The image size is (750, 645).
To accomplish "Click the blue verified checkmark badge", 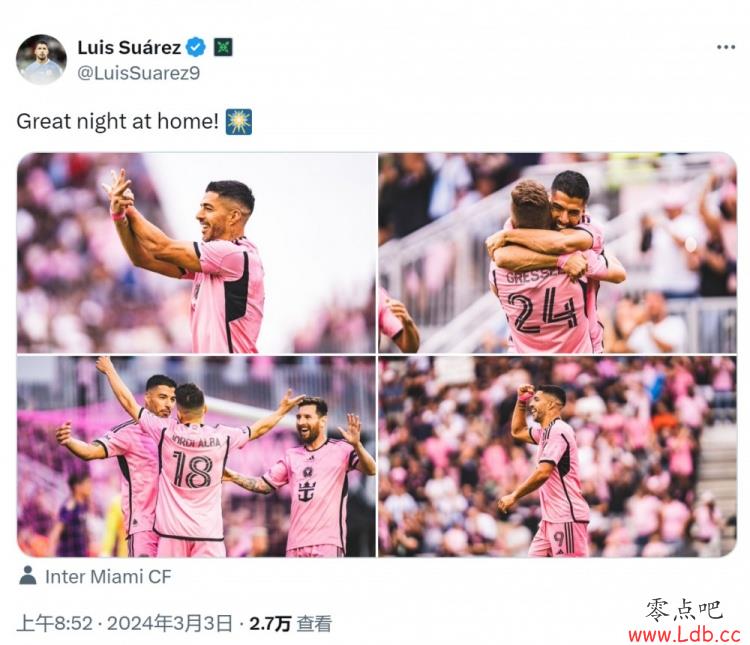I will [196, 47].
